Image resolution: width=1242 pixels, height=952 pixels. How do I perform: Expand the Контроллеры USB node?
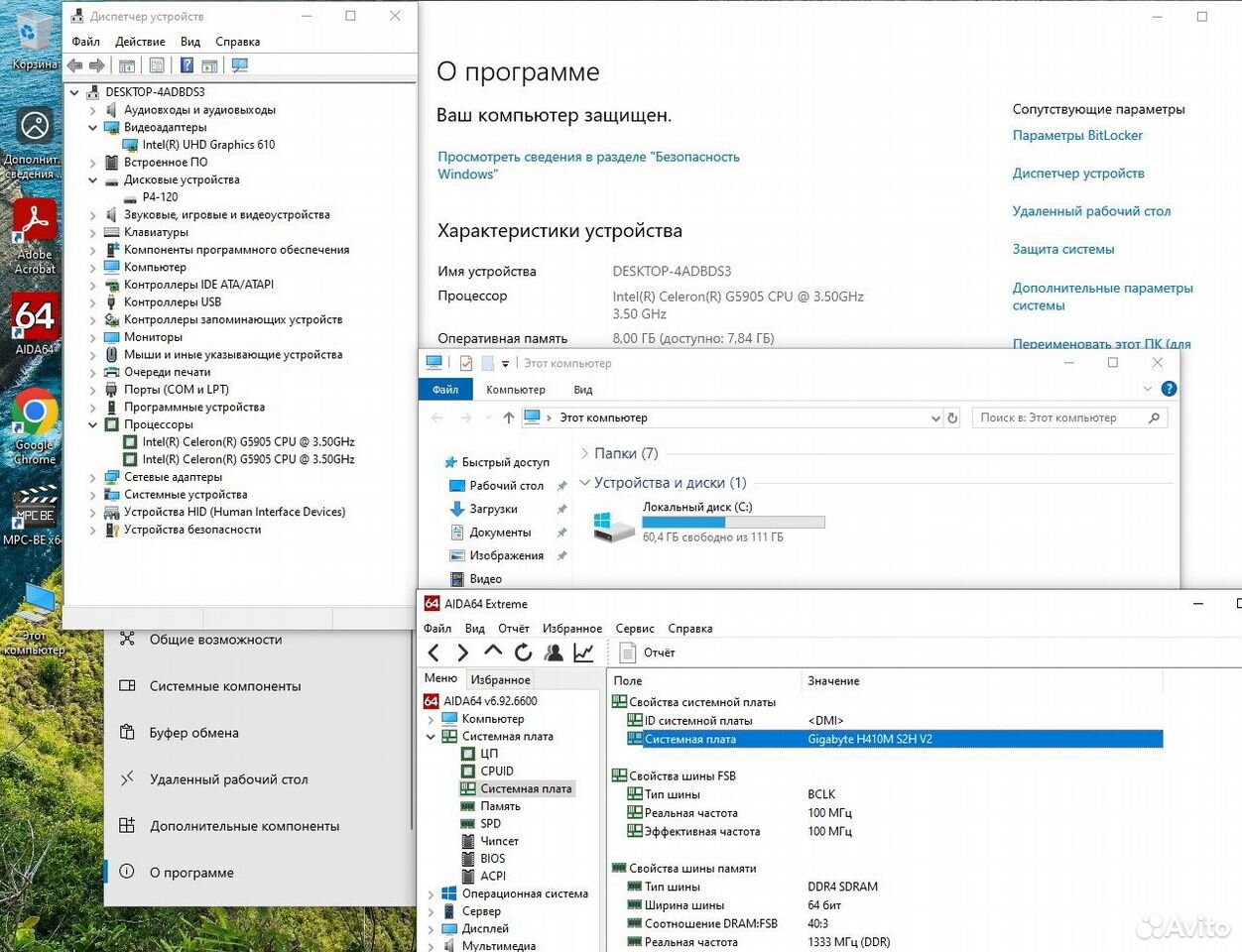(93, 302)
